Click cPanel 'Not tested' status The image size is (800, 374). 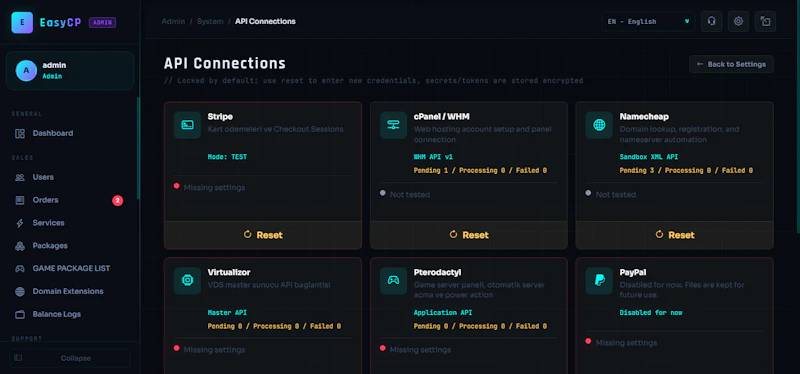coord(410,195)
